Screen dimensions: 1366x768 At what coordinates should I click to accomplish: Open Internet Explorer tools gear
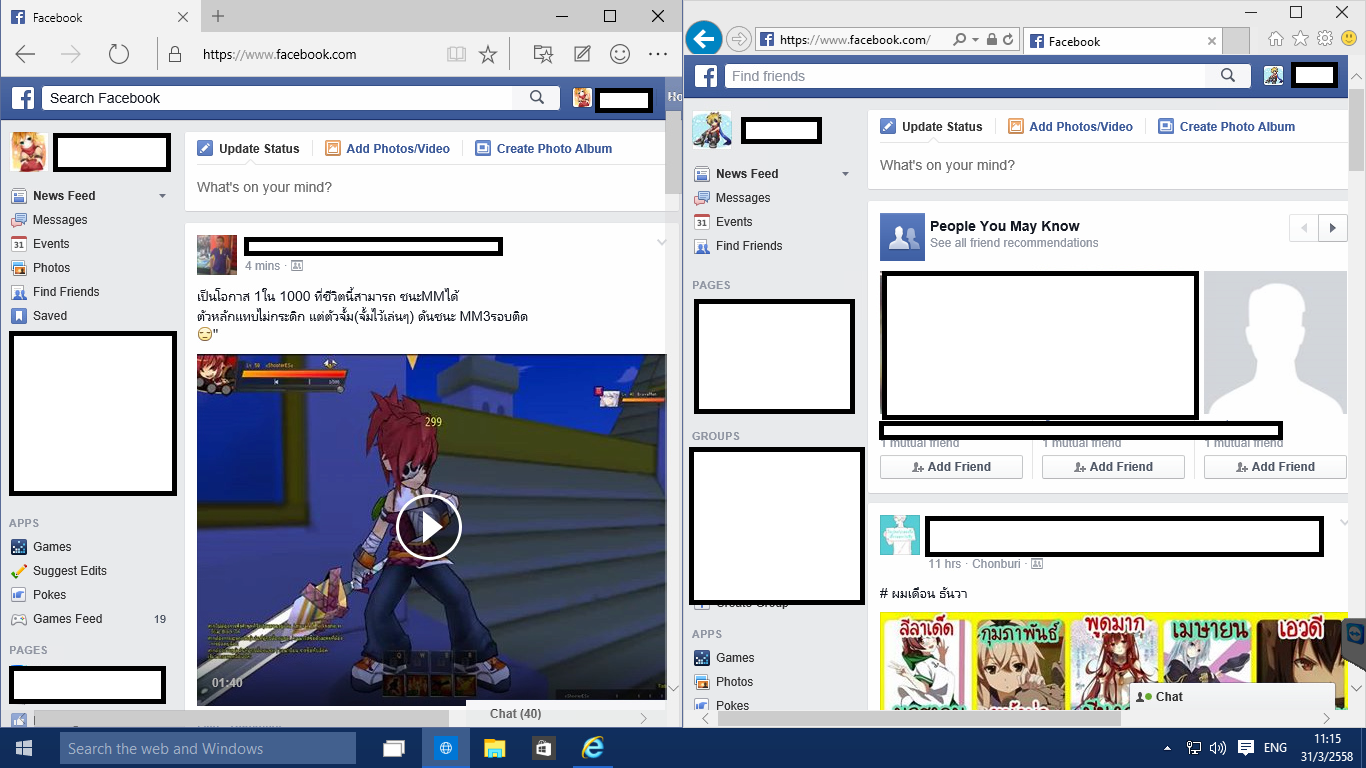tap(1325, 38)
